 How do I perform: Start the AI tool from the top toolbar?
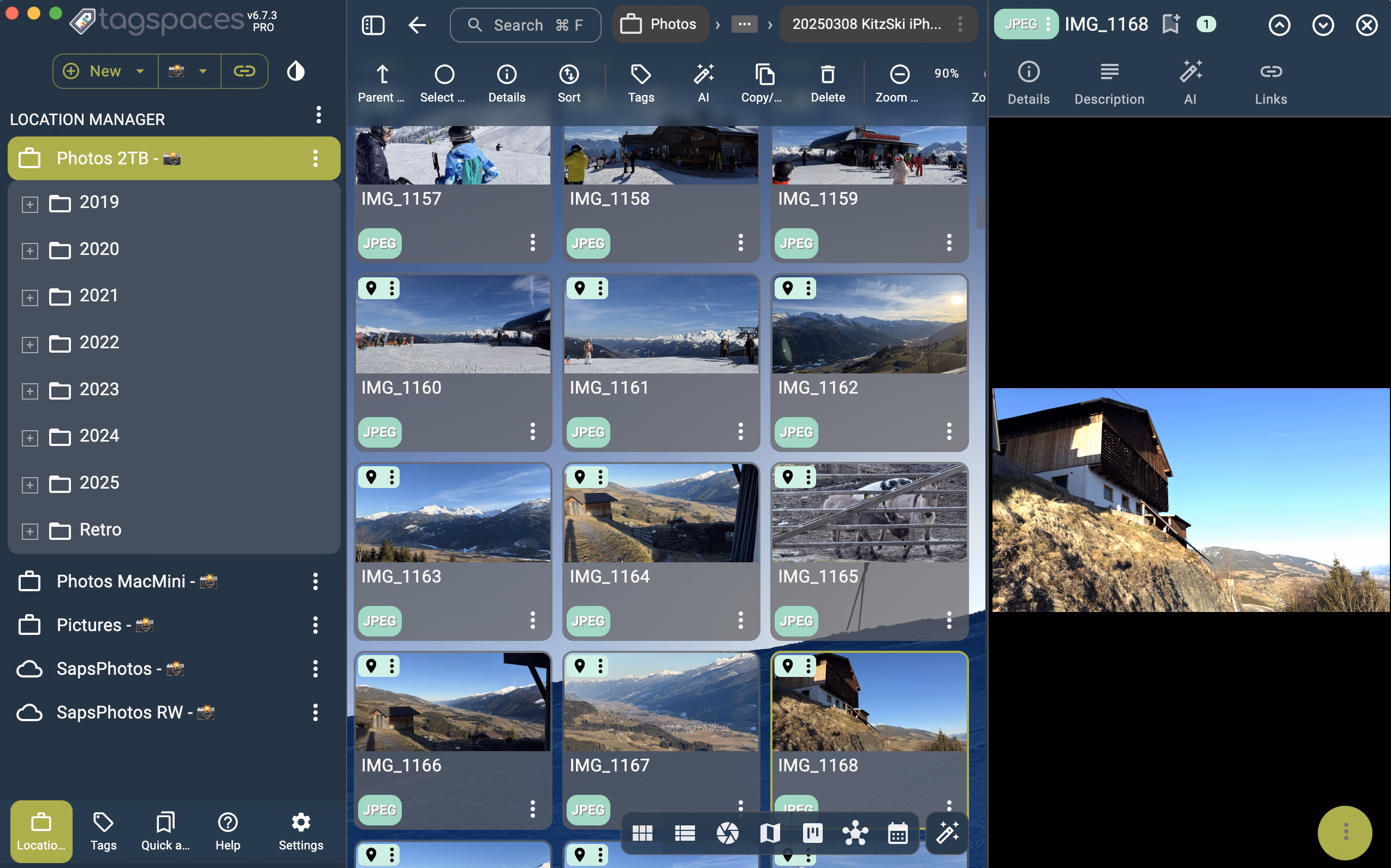click(704, 82)
